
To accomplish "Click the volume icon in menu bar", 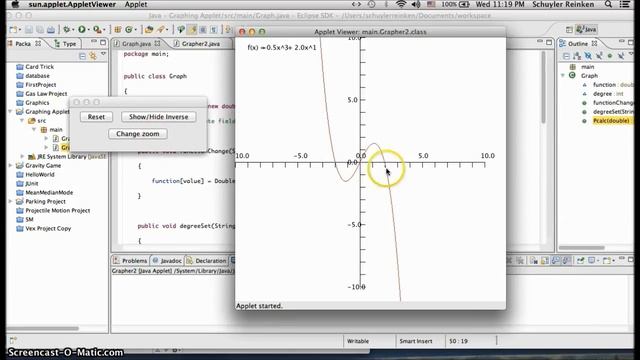I will click(x=416, y=4).
